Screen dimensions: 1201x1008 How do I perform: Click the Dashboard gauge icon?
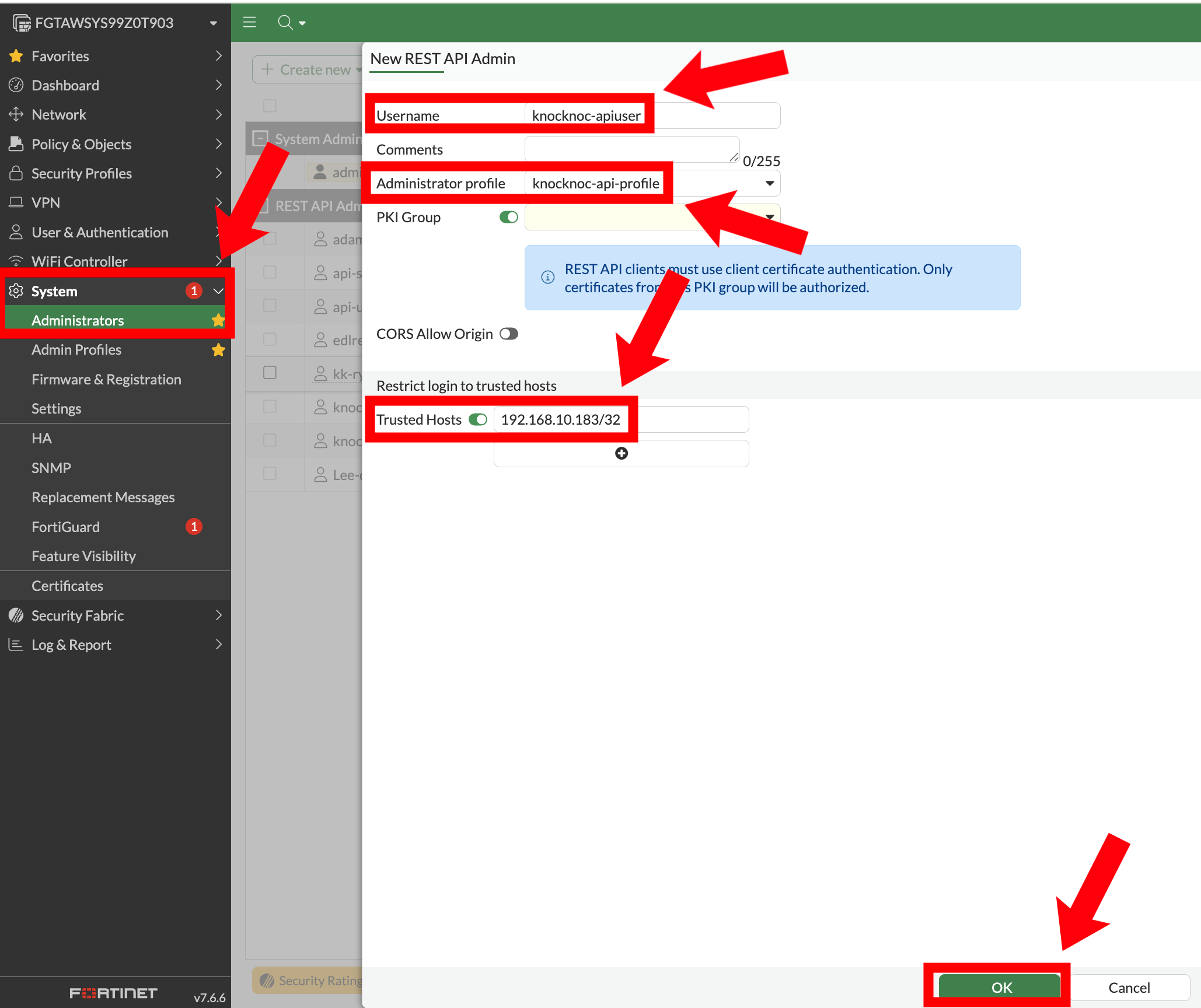point(16,85)
